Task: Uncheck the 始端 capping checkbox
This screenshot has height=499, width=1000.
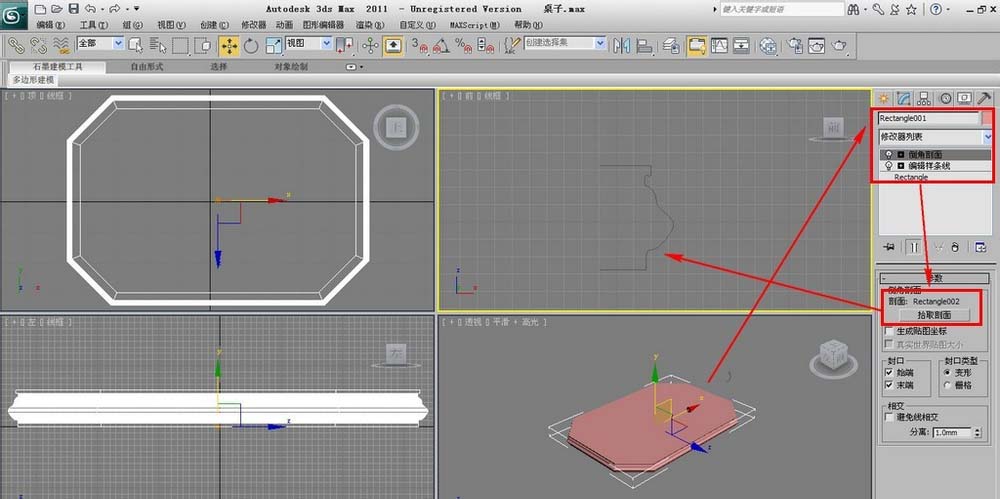Action: 889,372
